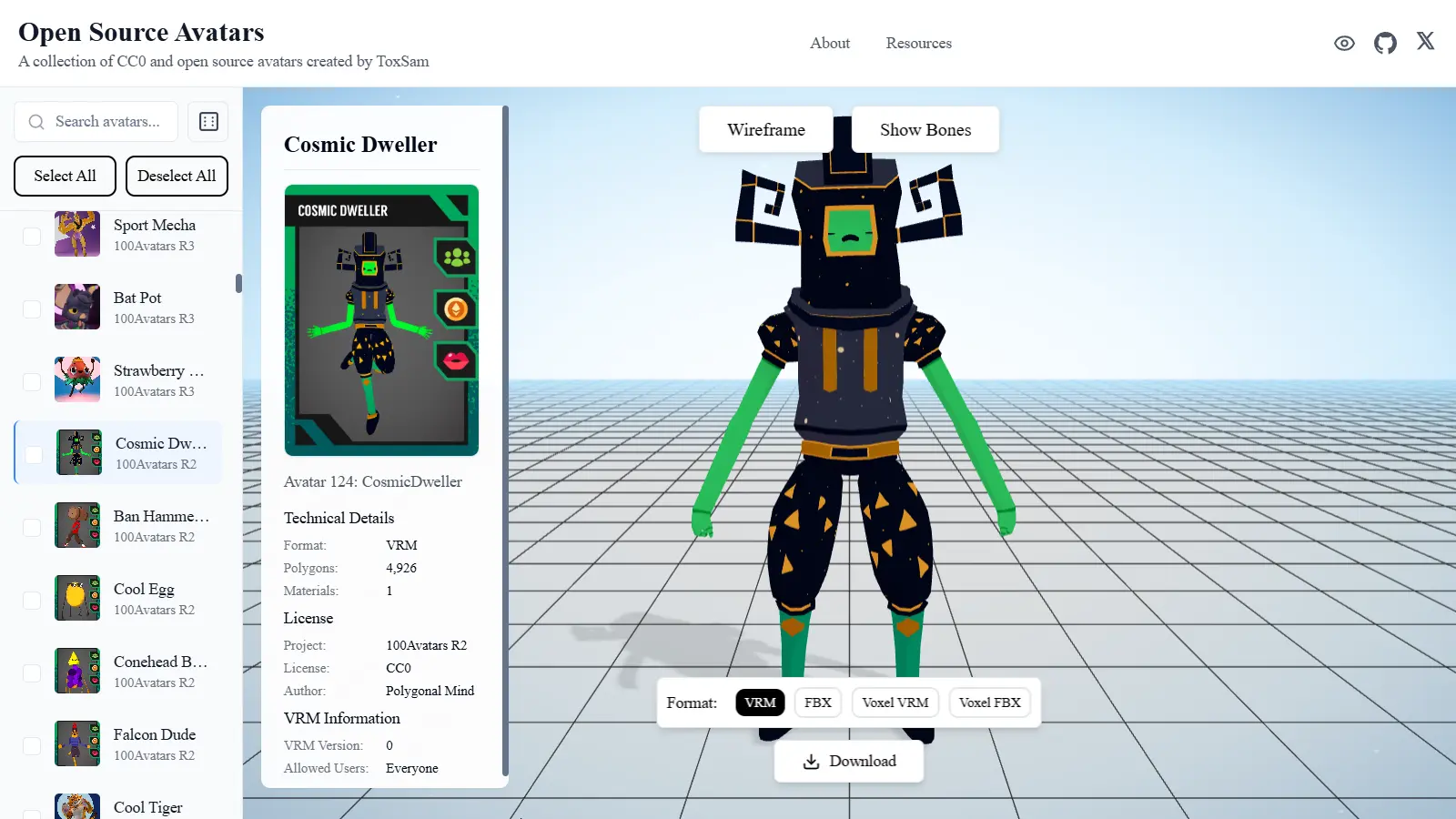Open the Cosmic Dweller preview card image

pos(381,320)
